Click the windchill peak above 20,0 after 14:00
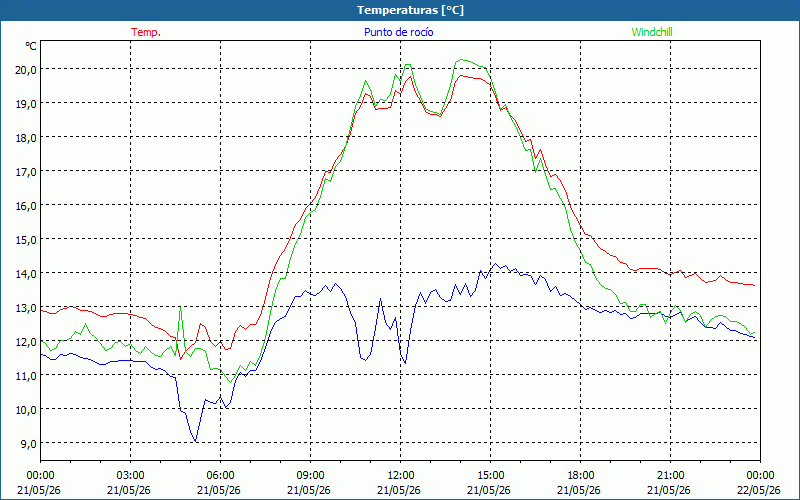The image size is (800, 500). (x=462, y=60)
